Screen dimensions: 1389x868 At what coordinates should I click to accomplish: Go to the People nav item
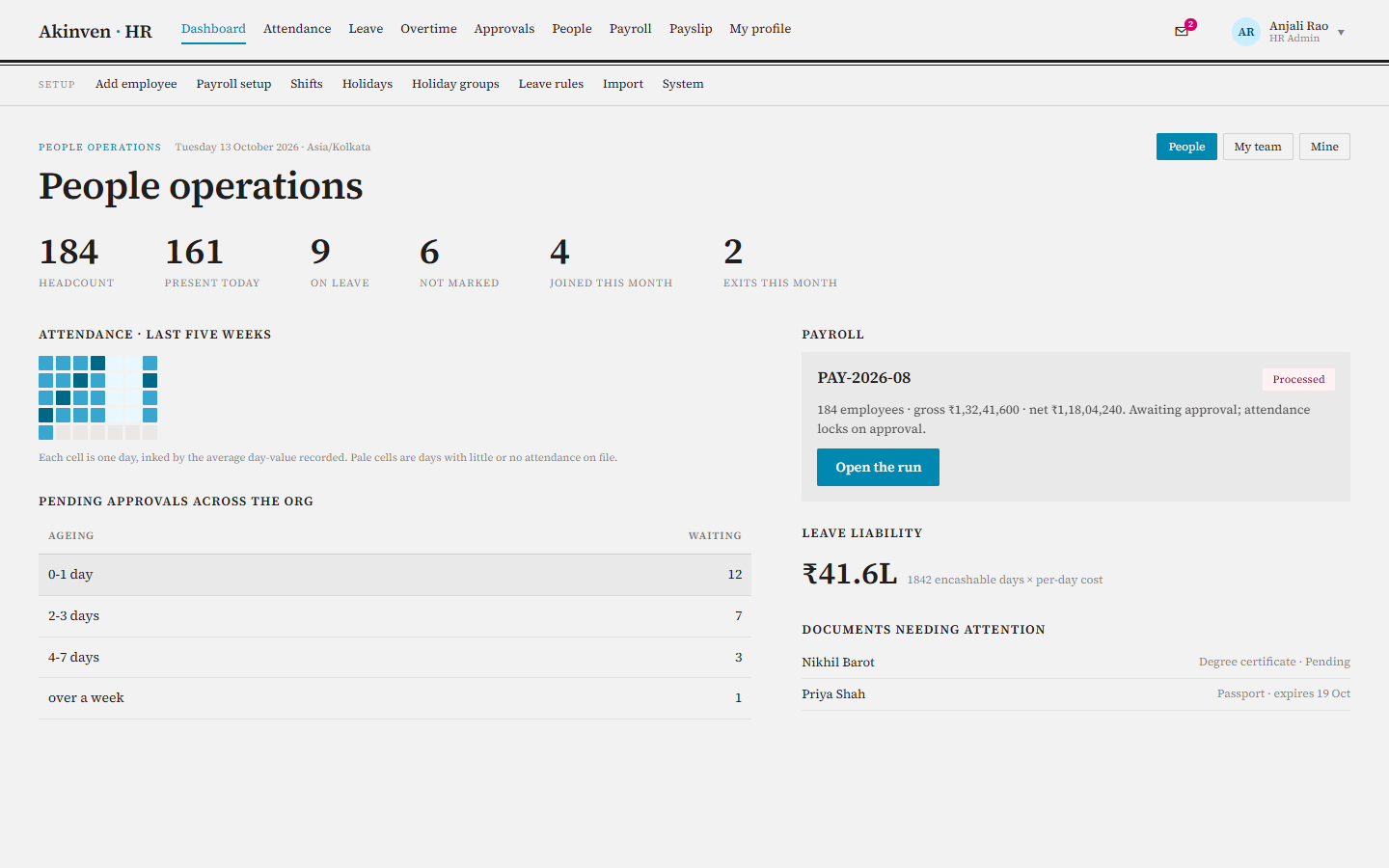click(572, 29)
